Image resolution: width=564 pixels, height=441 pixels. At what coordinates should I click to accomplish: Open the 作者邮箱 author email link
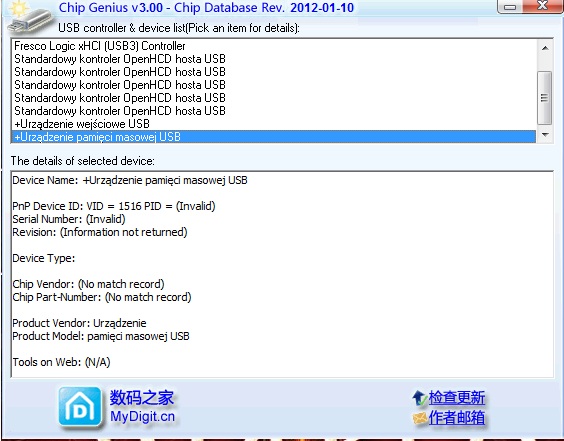click(x=456, y=418)
